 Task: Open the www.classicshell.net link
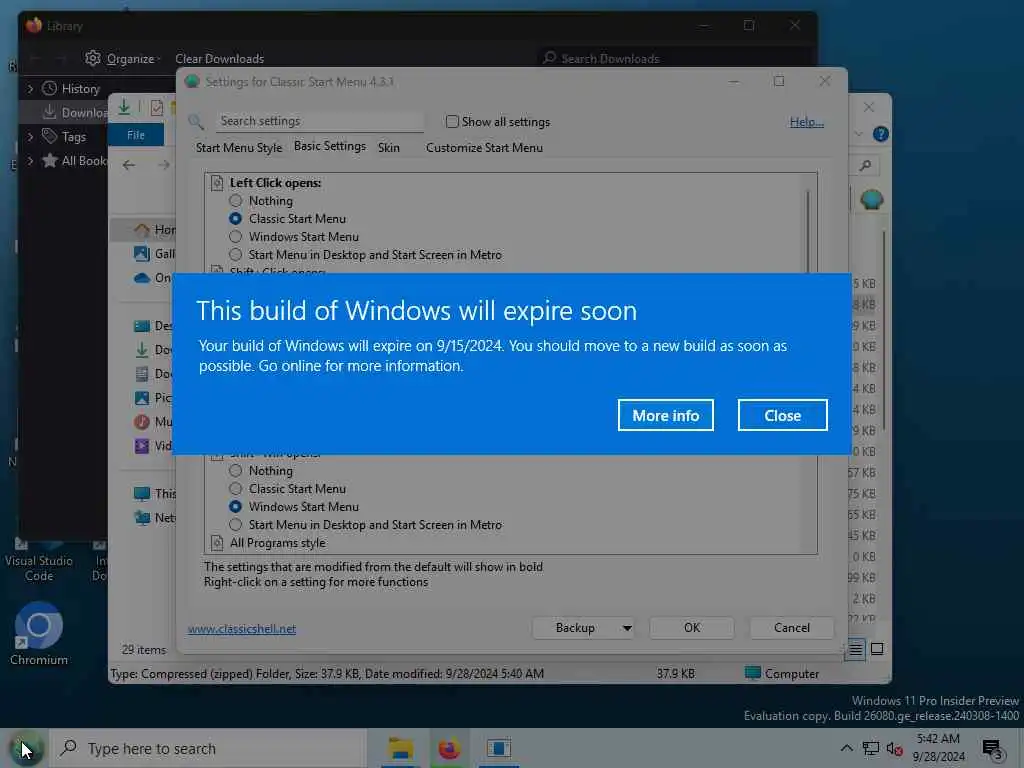[242, 629]
